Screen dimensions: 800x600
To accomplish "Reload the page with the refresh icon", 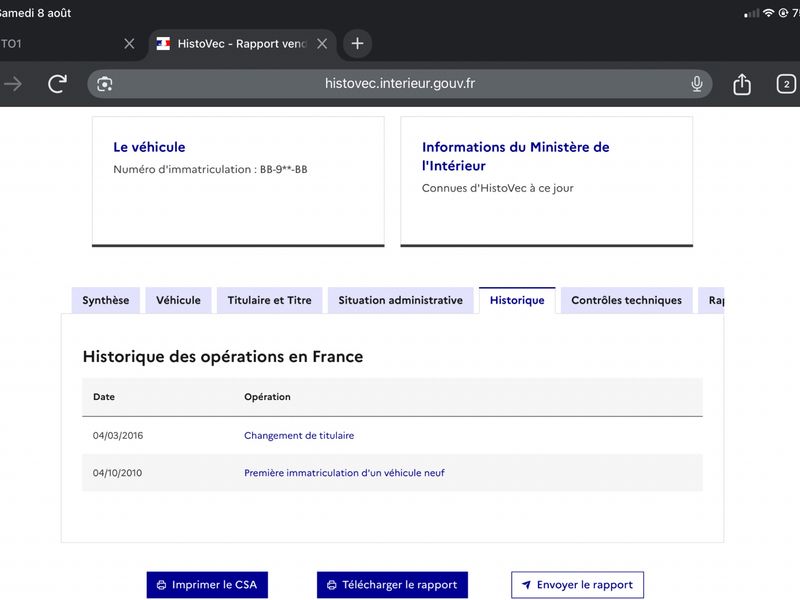I will 57,84.
